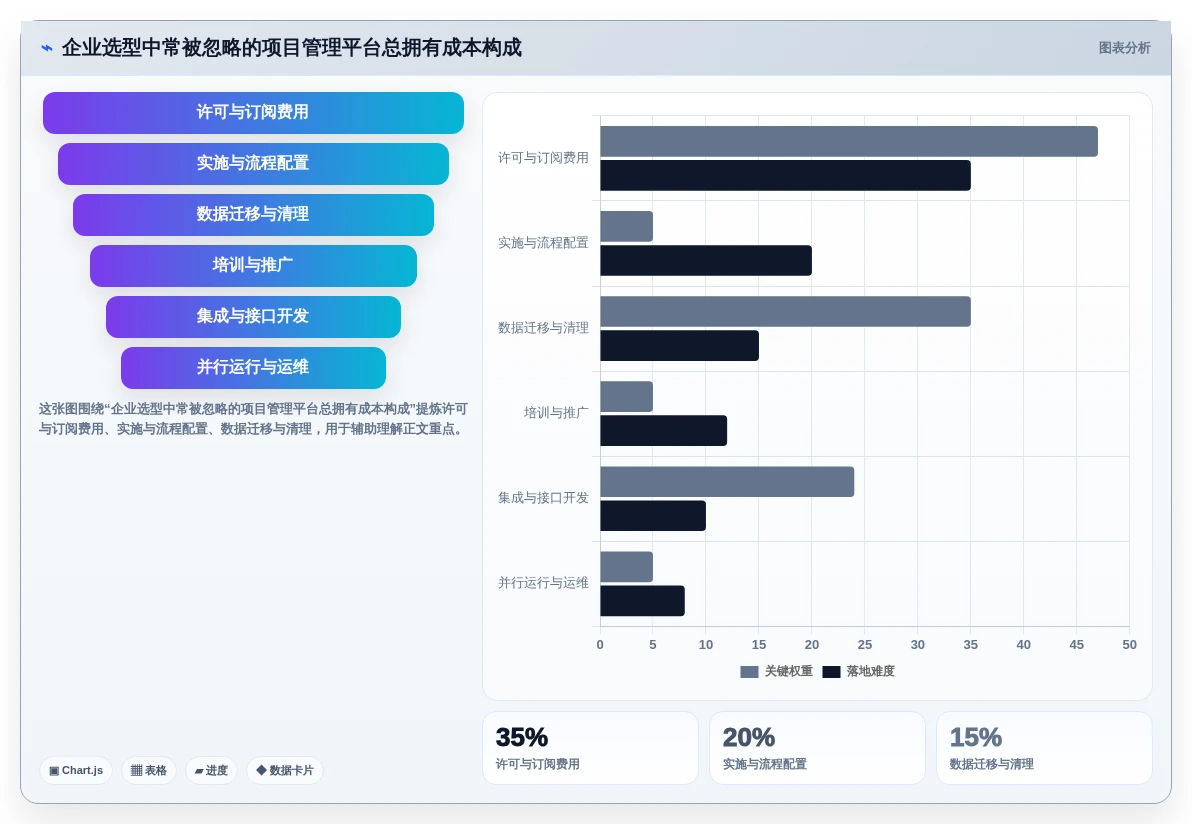Click the 图表分析 label in header
This screenshot has width=1192, height=824.
coord(1124,48)
